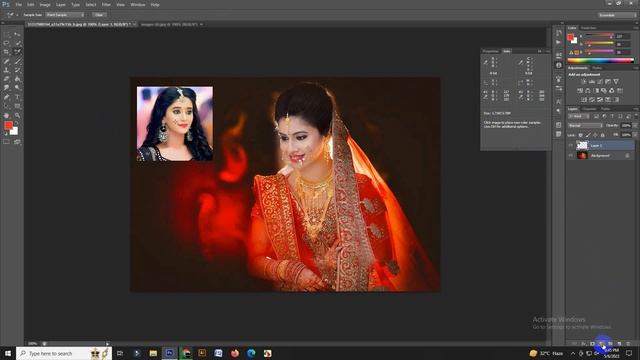Open the Image menu
The height and width of the screenshot is (360, 640).
[45, 4]
